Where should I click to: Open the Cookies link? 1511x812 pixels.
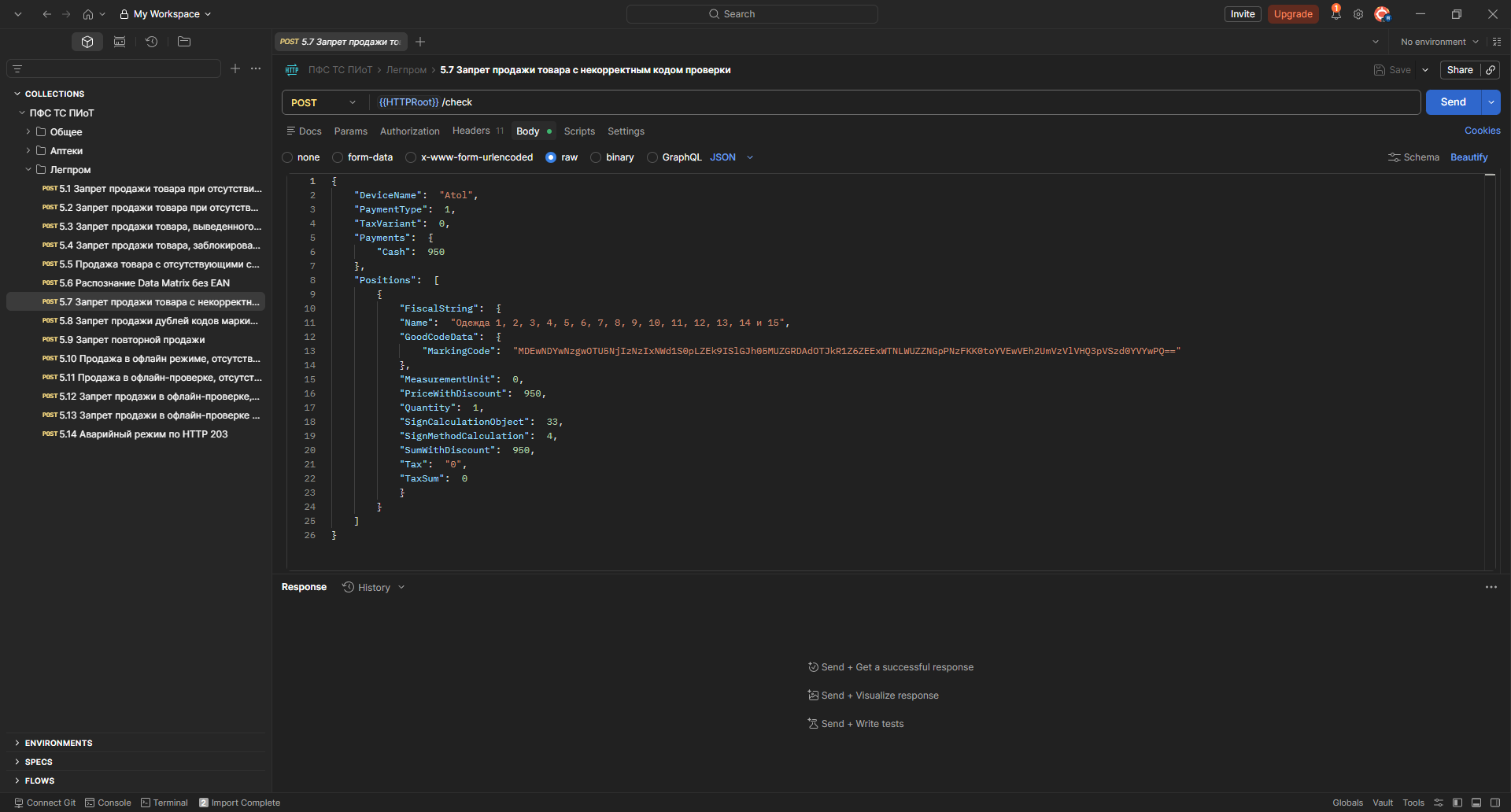(1482, 131)
